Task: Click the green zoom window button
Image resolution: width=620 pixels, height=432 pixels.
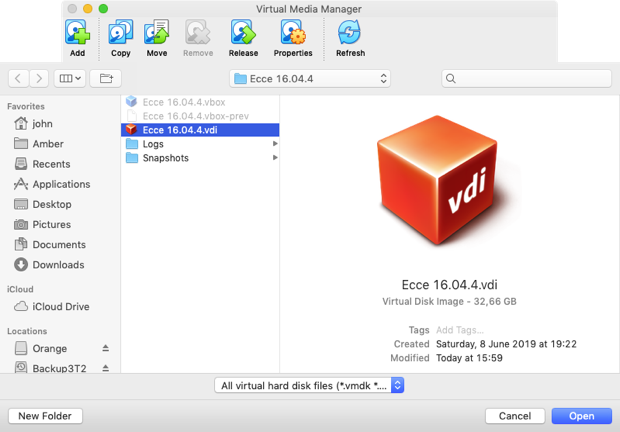Action: coord(103,9)
